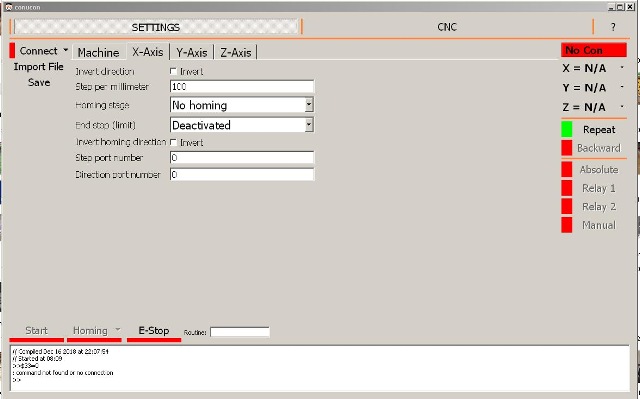The width and height of the screenshot is (640, 399).
Task: Click the Connect button
Action: 38,51
